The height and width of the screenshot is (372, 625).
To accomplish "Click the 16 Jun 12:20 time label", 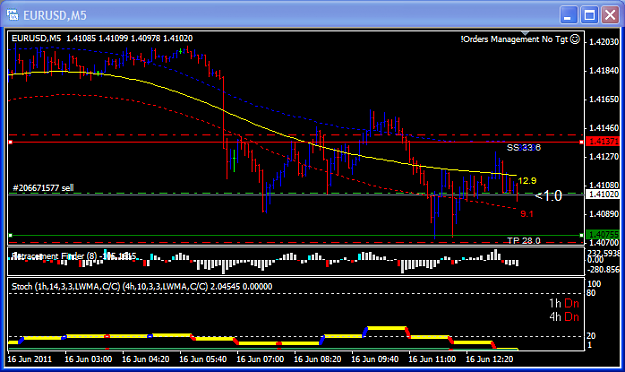I will tap(489, 359).
